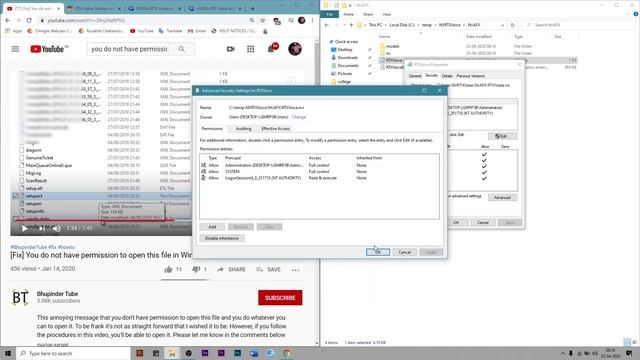The height and width of the screenshot is (360, 640).
Task: Open the Translate bookmark
Action: (x=170, y=31)
